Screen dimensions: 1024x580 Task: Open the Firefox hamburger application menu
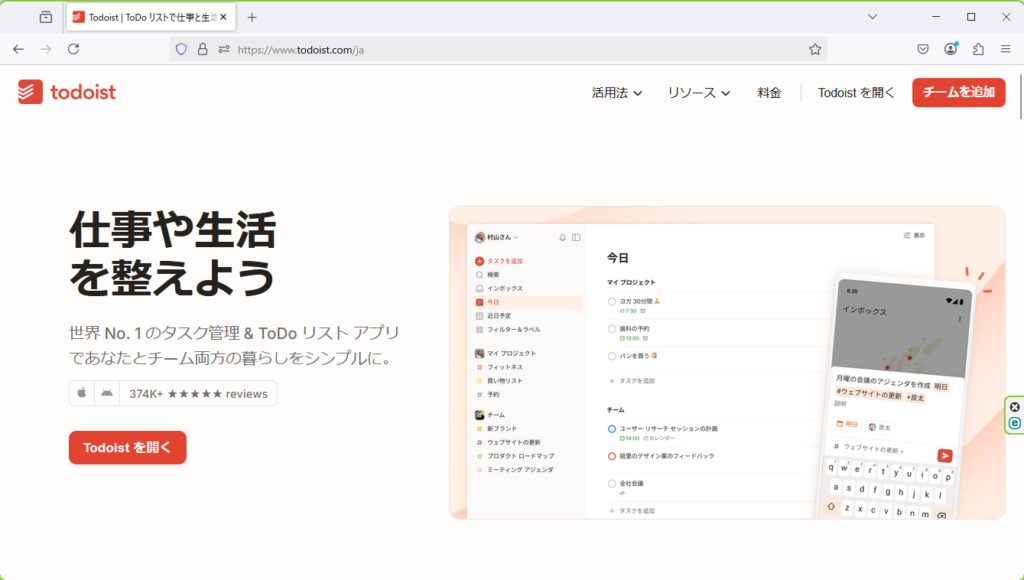1005,49
